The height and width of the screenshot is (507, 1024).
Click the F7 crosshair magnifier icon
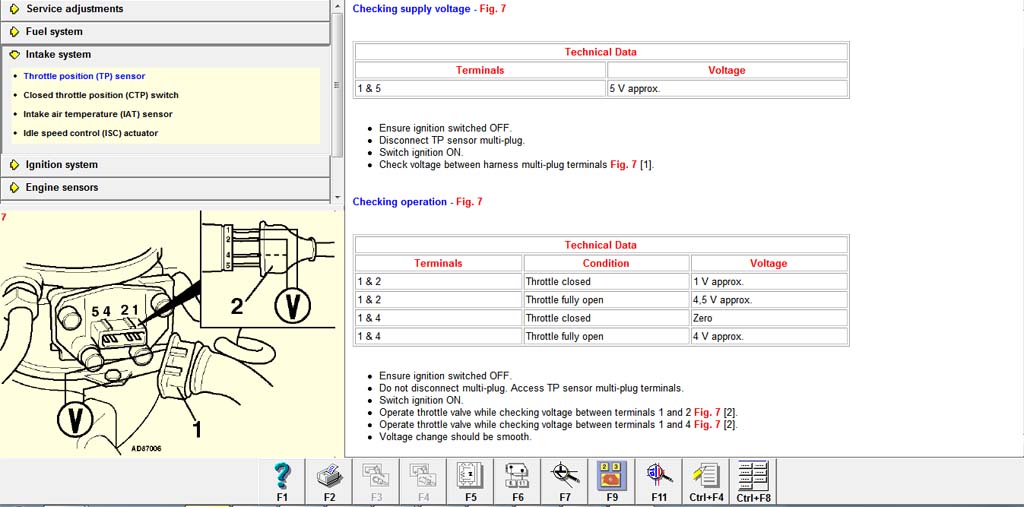click(x=565, y=480)
